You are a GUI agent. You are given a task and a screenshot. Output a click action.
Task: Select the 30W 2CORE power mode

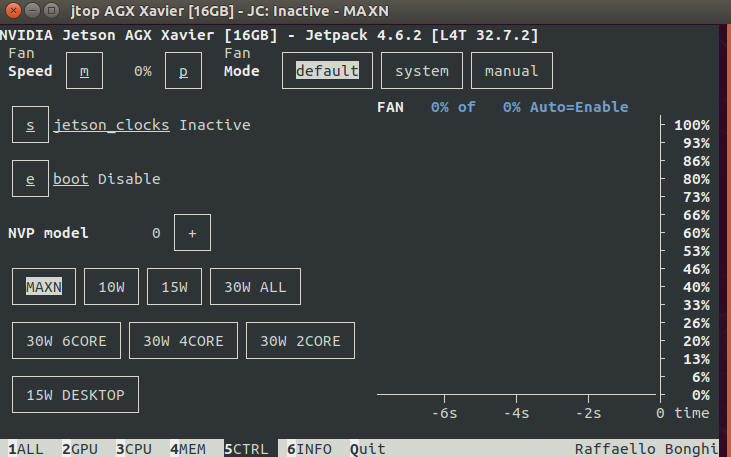[300, 341]
